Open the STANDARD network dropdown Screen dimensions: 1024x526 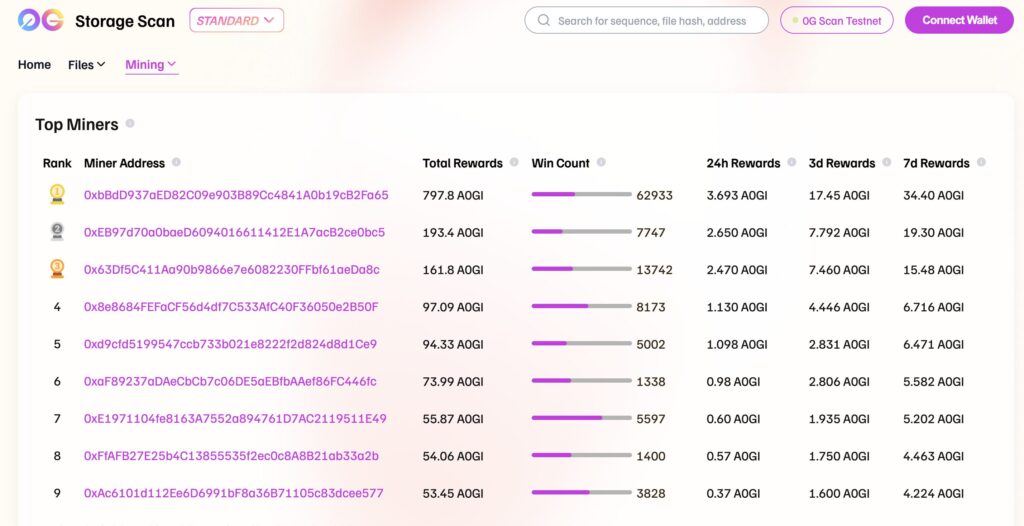pyautogui.click(x=236, y=20)
